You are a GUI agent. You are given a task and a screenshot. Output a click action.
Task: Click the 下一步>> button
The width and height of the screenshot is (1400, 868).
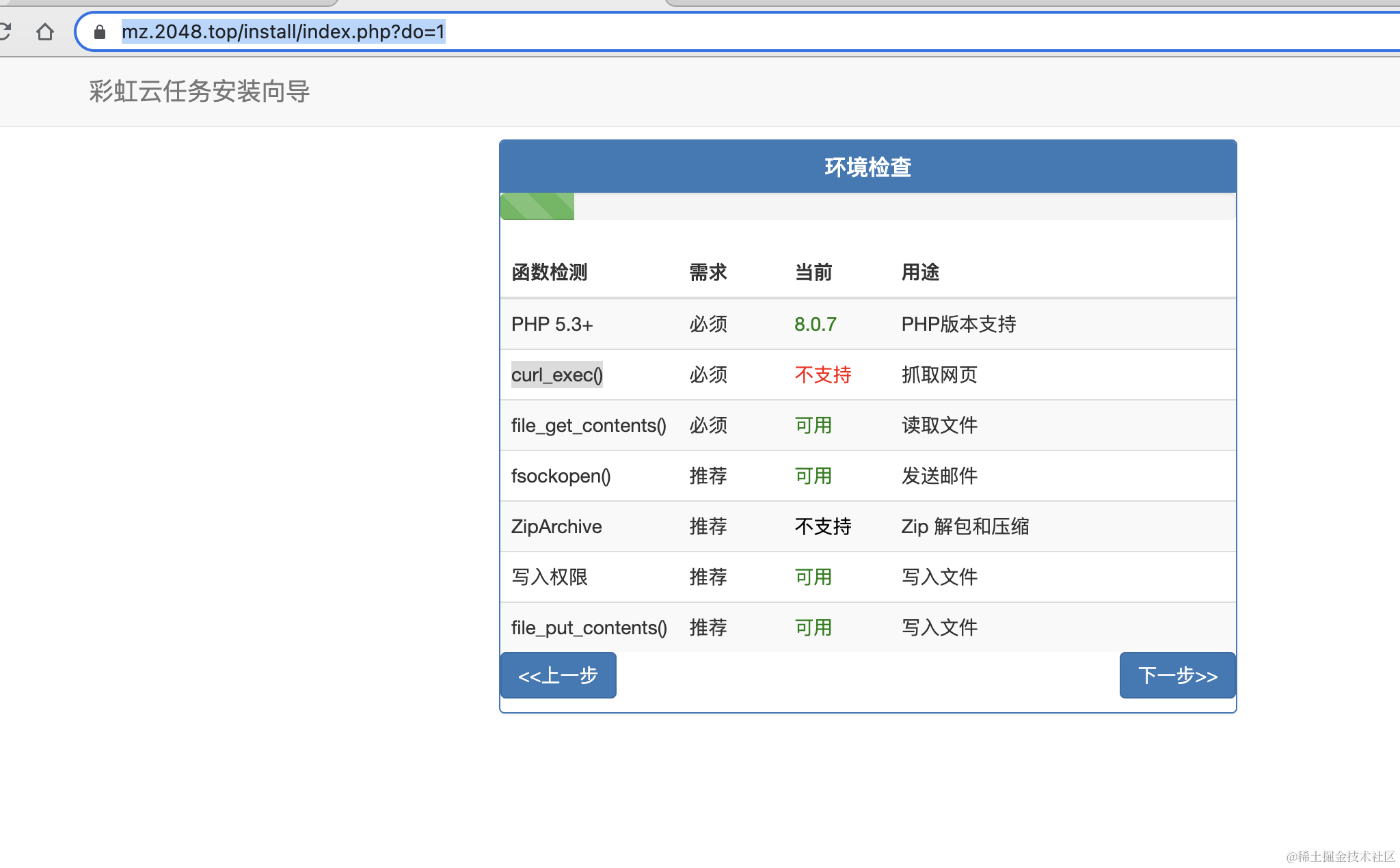1177,675
